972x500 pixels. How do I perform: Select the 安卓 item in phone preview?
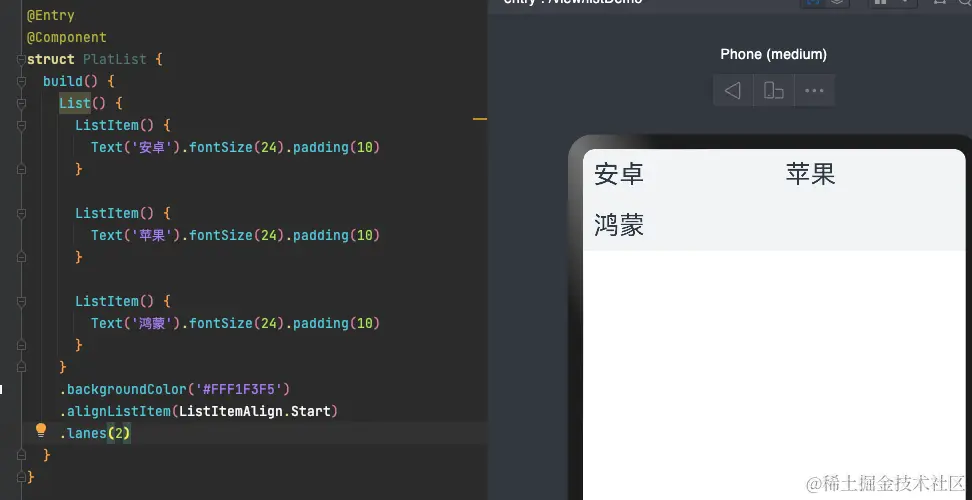[619, 174]
